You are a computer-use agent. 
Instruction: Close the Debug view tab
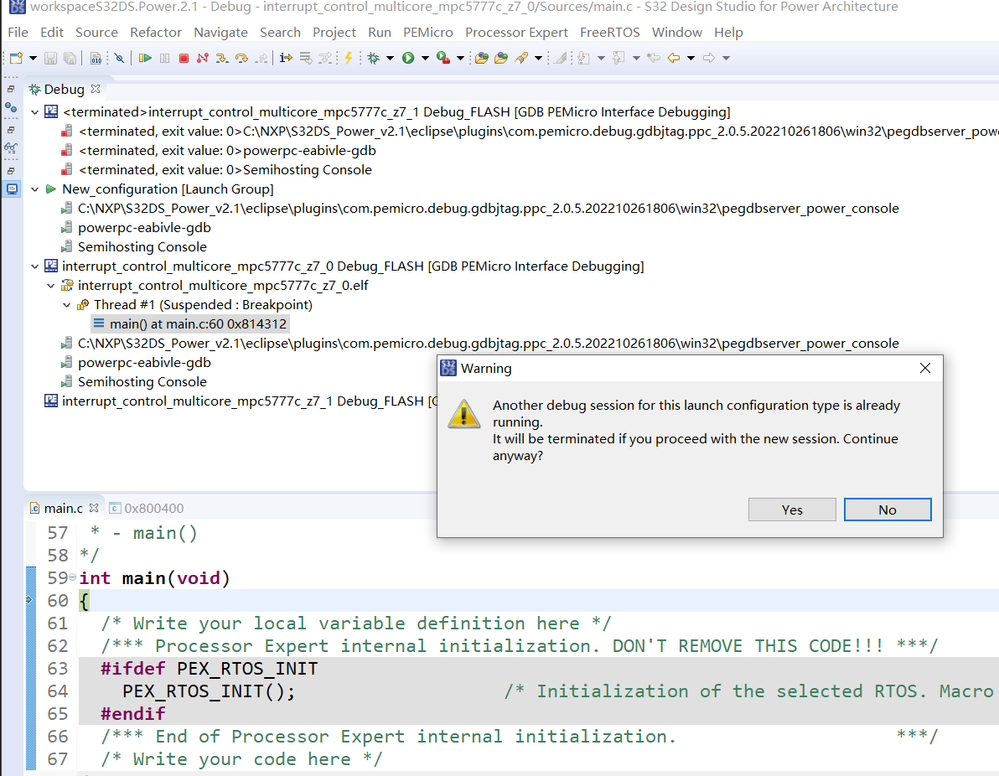click(96, 89)
